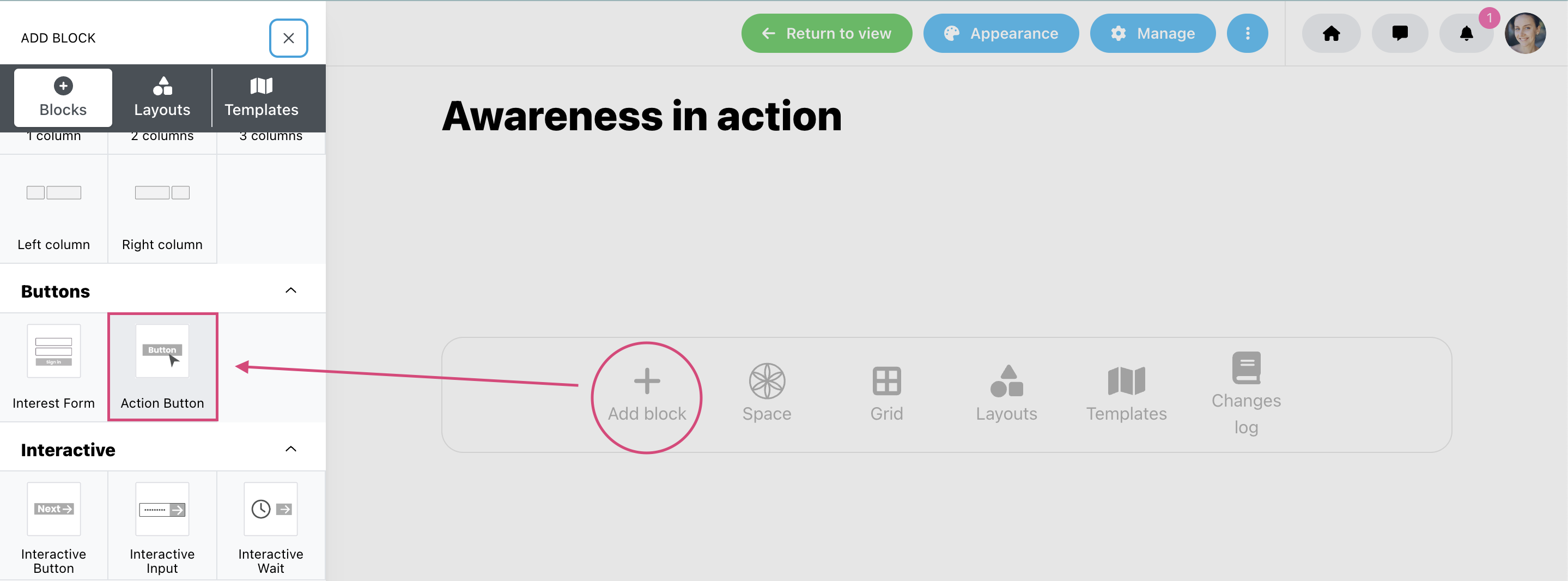Open the chat messages icon

pos(1400,33)
